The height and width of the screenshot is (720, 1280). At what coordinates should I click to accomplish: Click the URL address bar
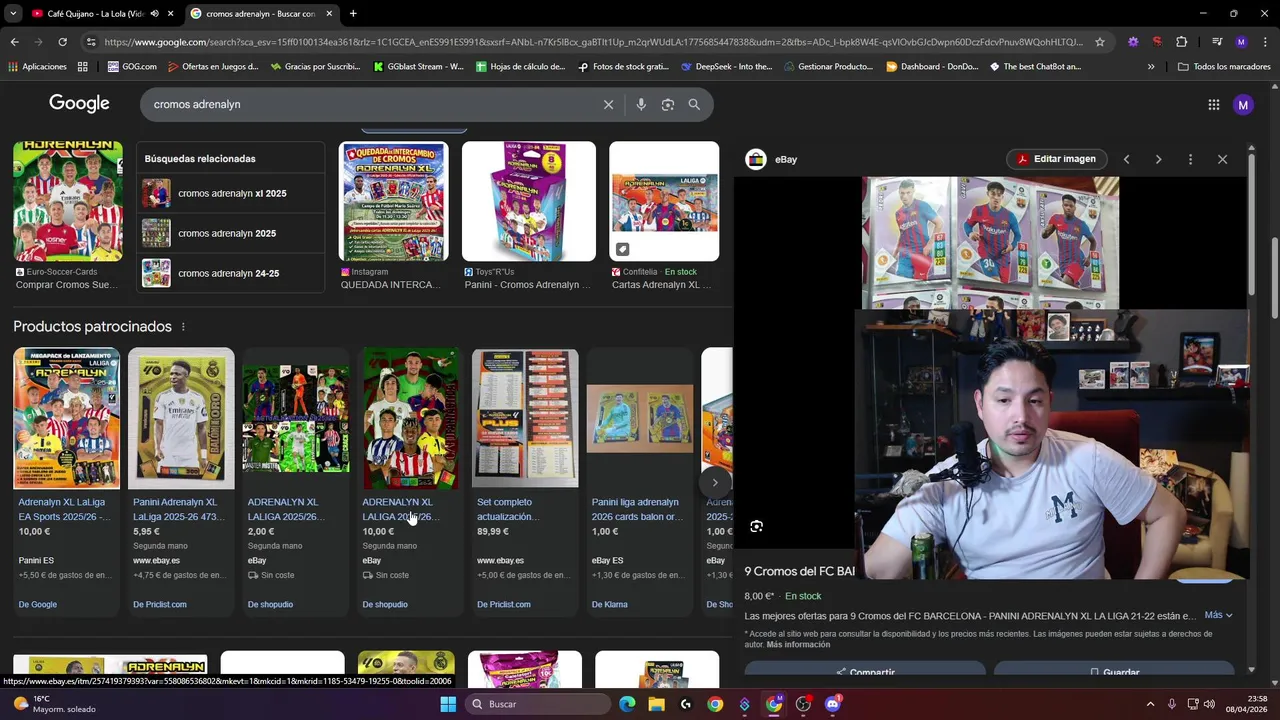[593, 42]
